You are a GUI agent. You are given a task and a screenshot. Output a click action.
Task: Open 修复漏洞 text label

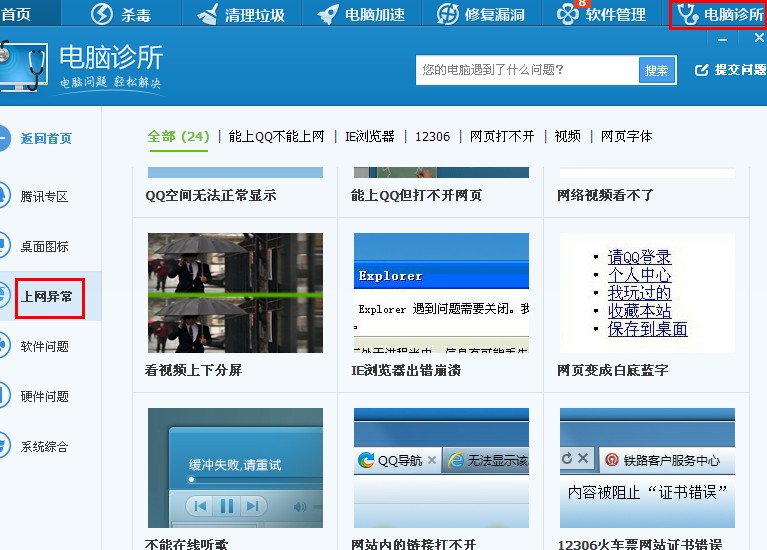pos(495,15)
